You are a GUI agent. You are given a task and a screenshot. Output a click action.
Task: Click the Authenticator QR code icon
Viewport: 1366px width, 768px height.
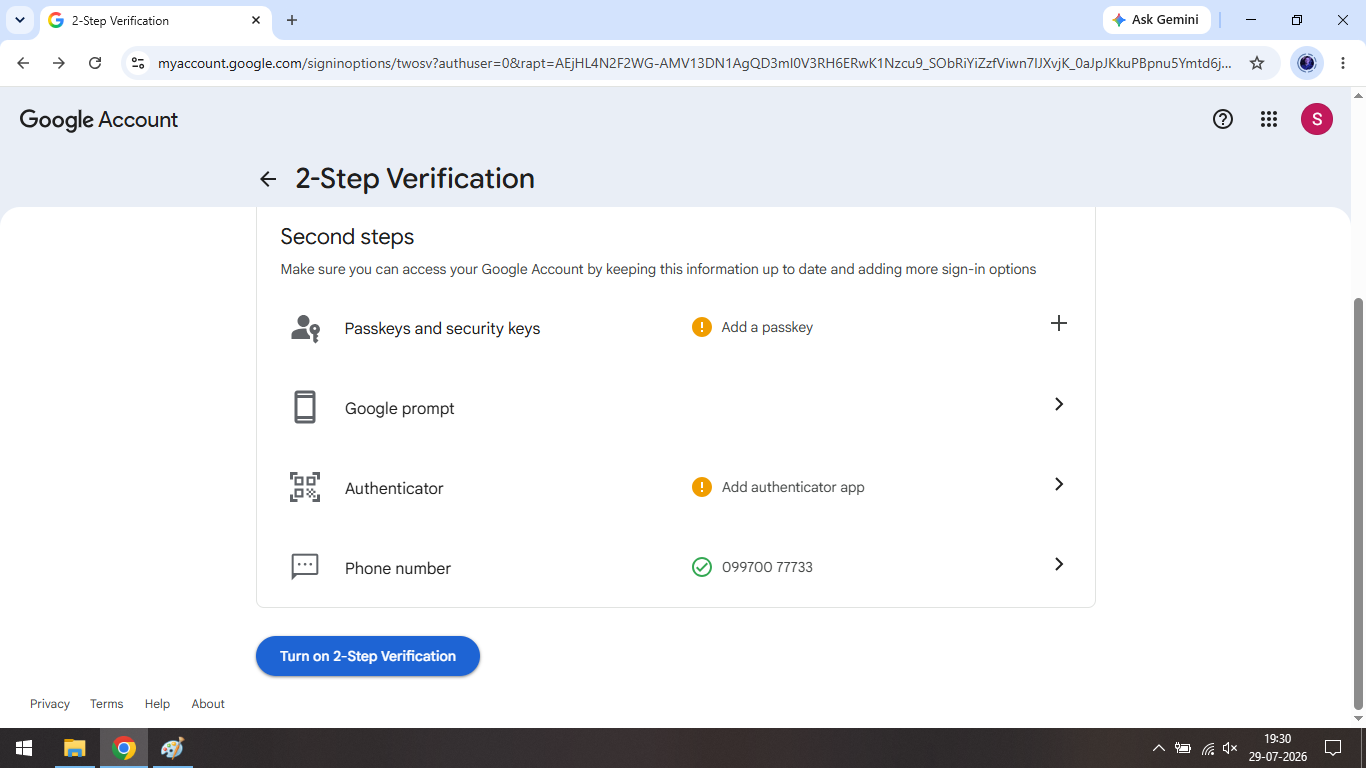(x=305, y=488)
